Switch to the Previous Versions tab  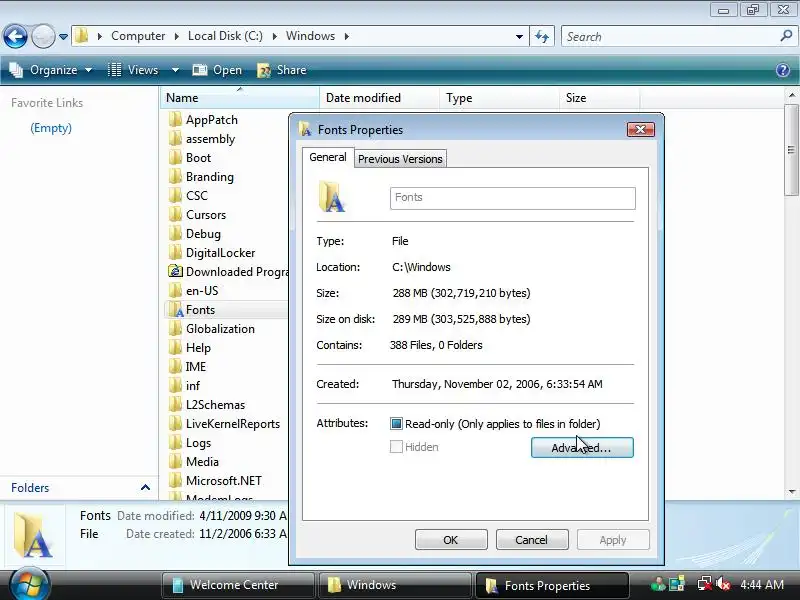400,159
